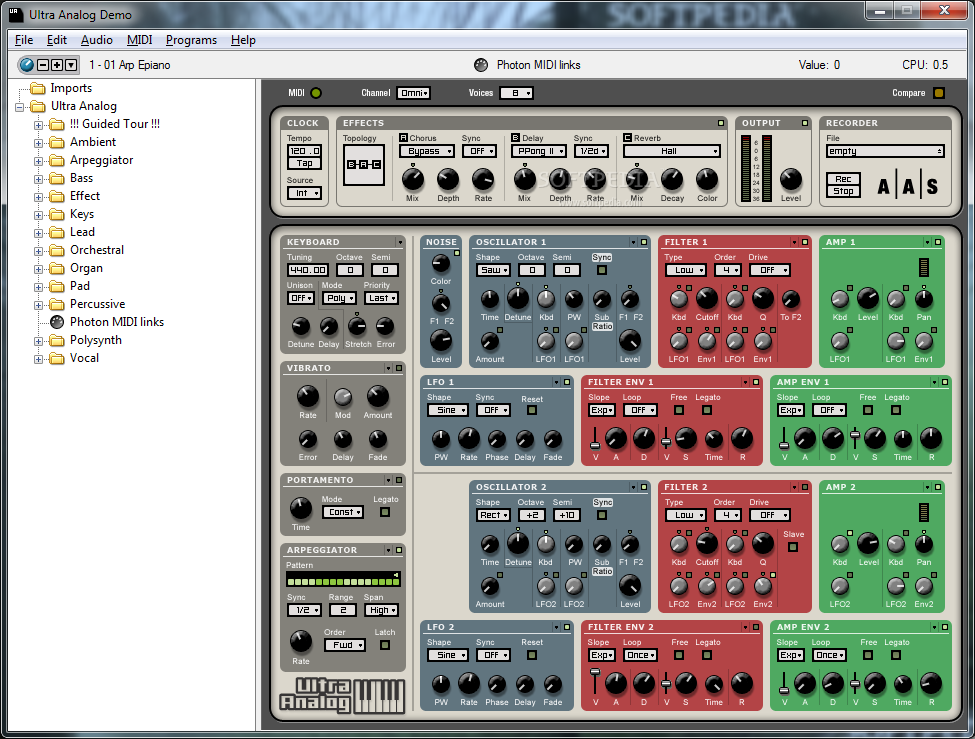Toggle the Vibrato module on/off LED
This screenshot has width=975, height=739.
(x=399, y=368)
